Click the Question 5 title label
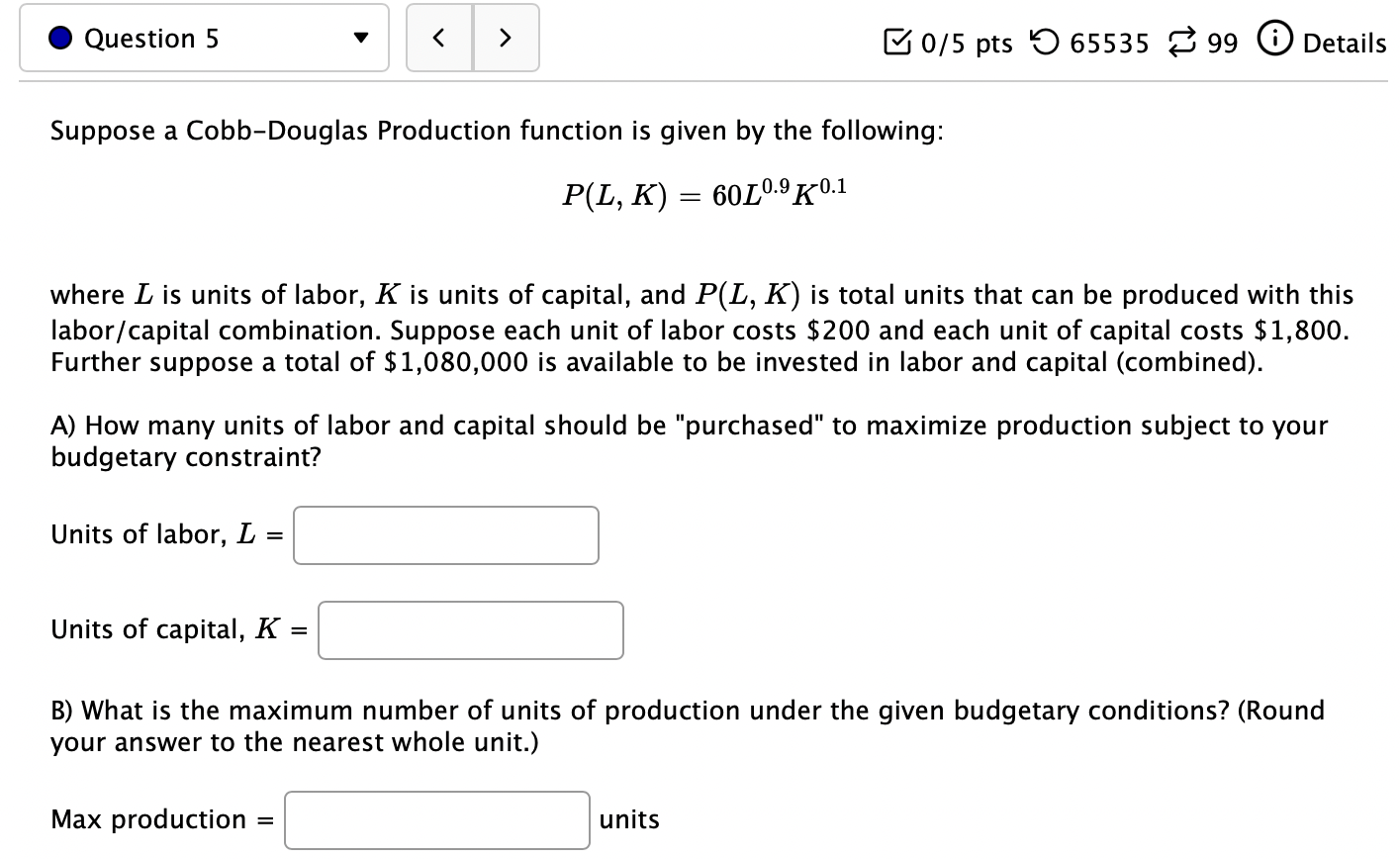1400x859 pixels. pyautogui.click(x=150, y=38)
